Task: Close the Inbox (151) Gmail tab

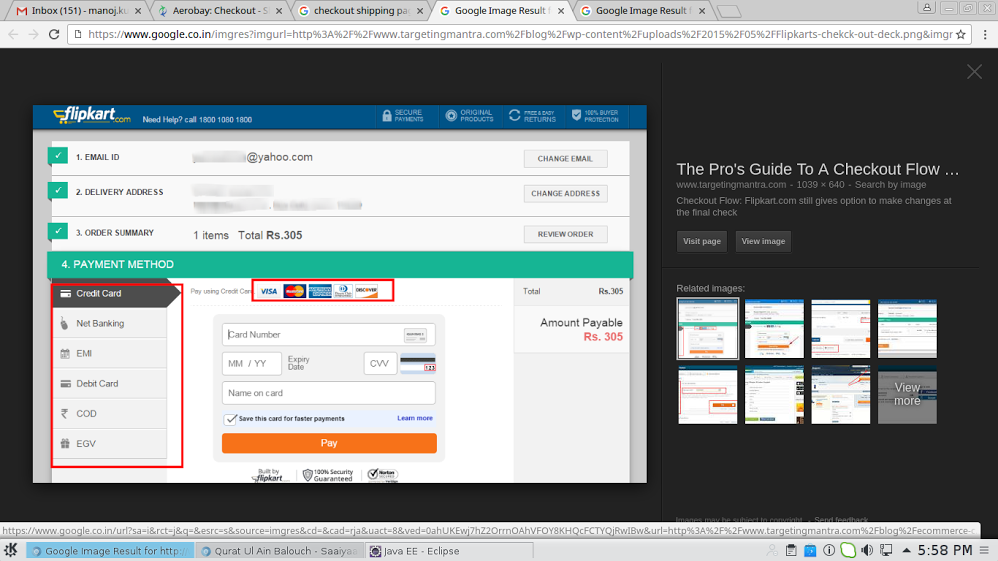Action: pyautogui.click(x=137, y=11)
